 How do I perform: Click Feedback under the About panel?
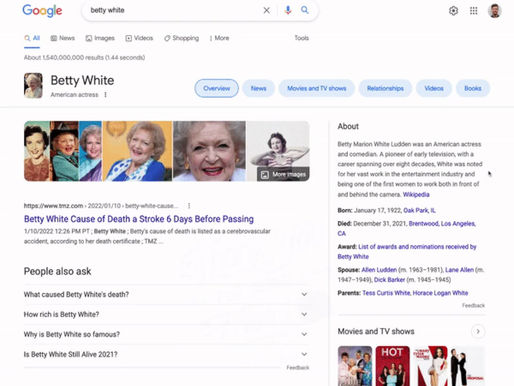tap(473, 305)
